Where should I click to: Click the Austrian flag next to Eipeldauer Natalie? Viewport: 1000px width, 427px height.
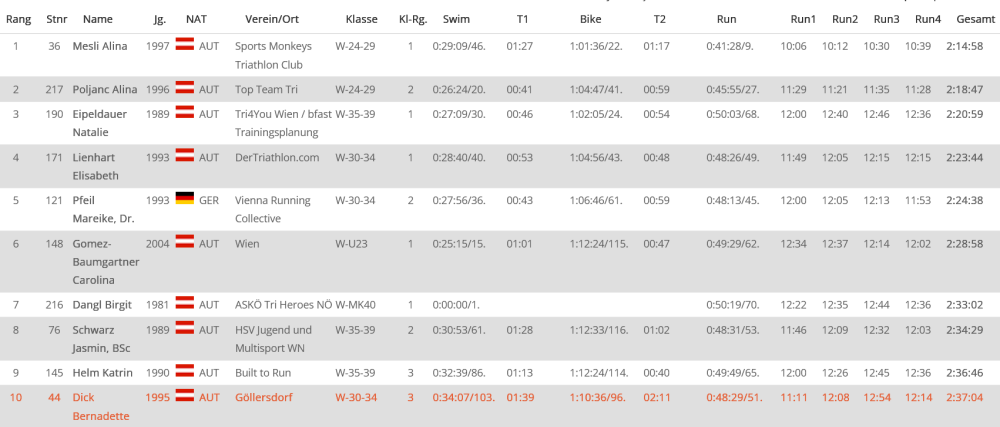[184, 112]
